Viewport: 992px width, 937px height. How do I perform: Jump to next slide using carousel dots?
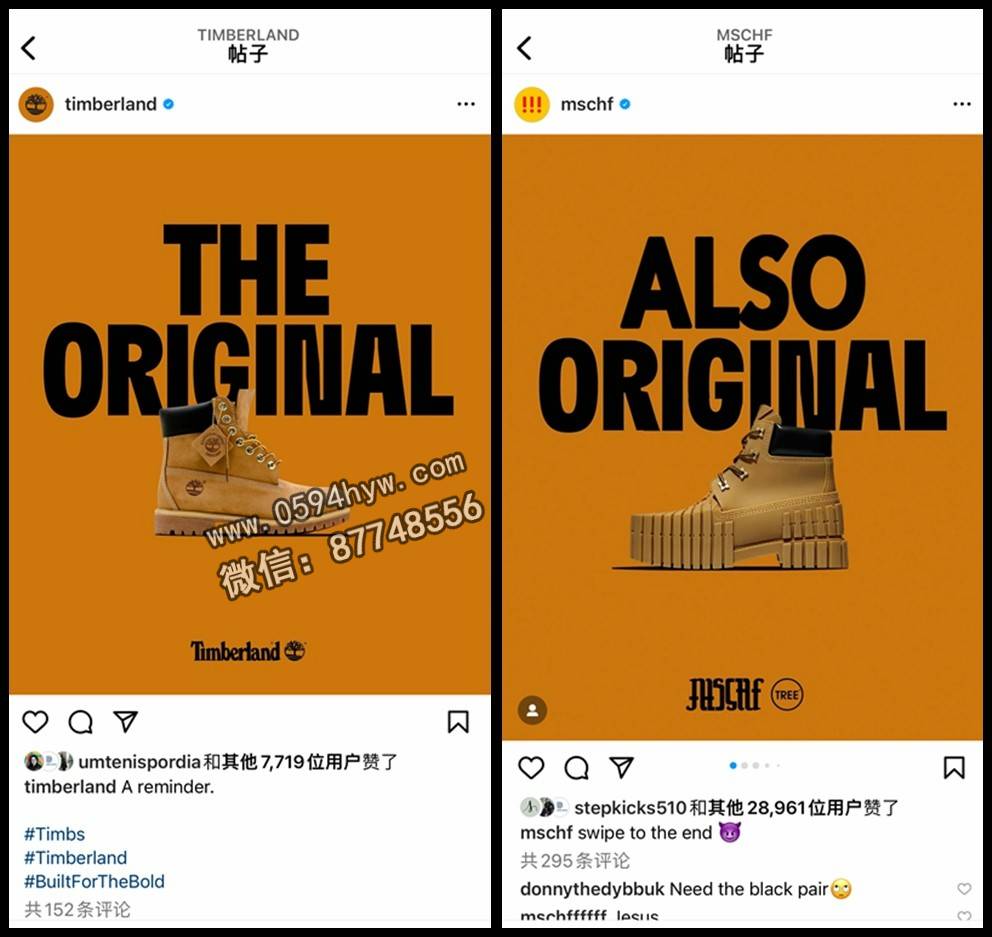[745, 766]
